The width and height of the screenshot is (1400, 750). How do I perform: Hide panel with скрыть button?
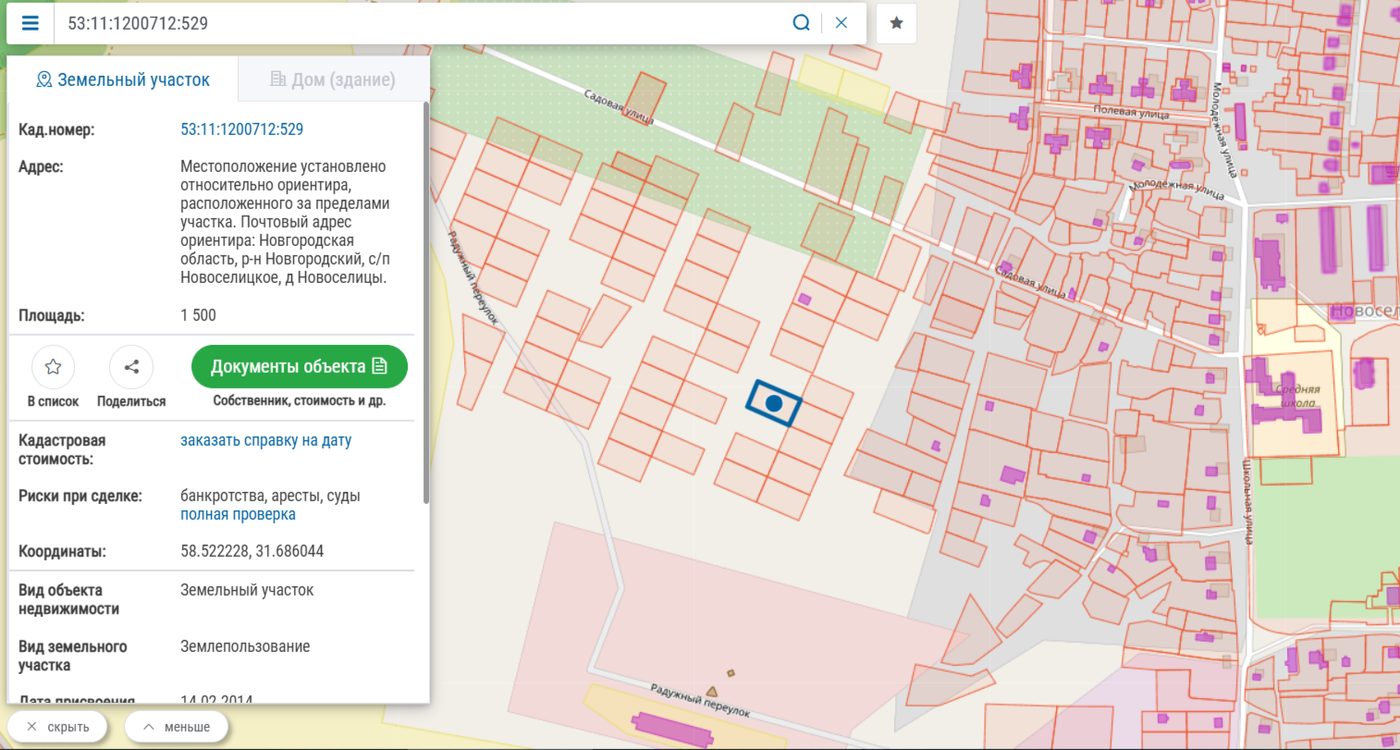[x=58, y=727]
